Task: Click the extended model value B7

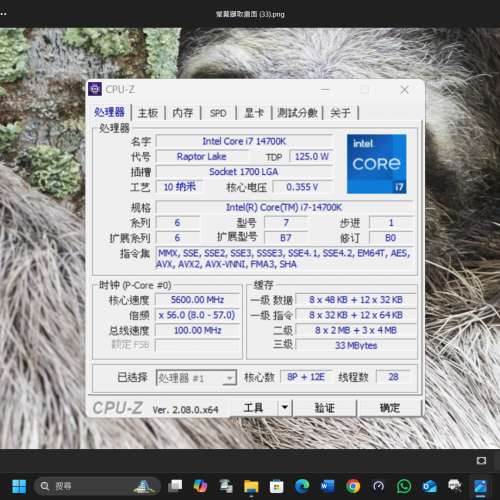Action: tap(286, 238)
